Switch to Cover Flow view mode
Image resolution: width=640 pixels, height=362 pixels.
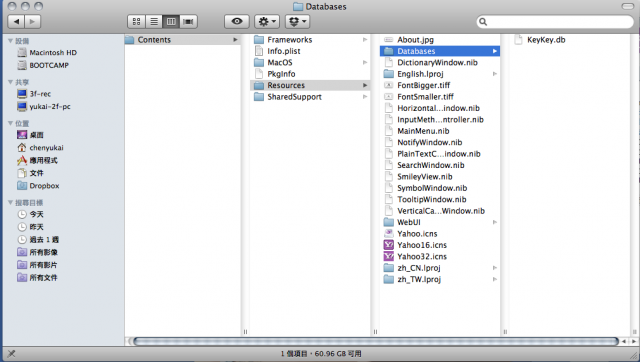189,22
